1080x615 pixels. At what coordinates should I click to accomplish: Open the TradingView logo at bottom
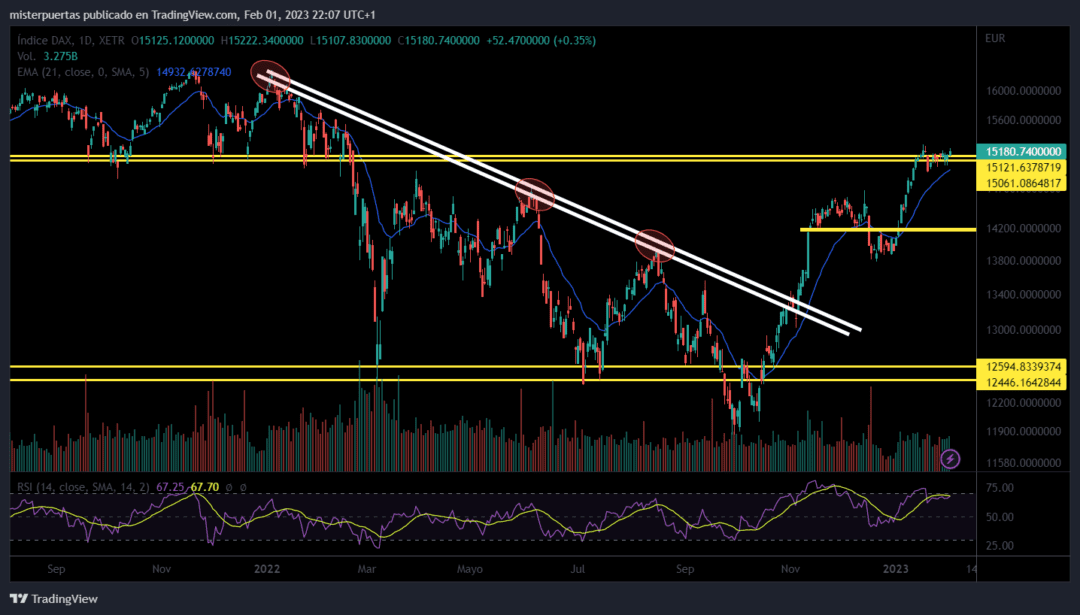[x=54, y=598]
